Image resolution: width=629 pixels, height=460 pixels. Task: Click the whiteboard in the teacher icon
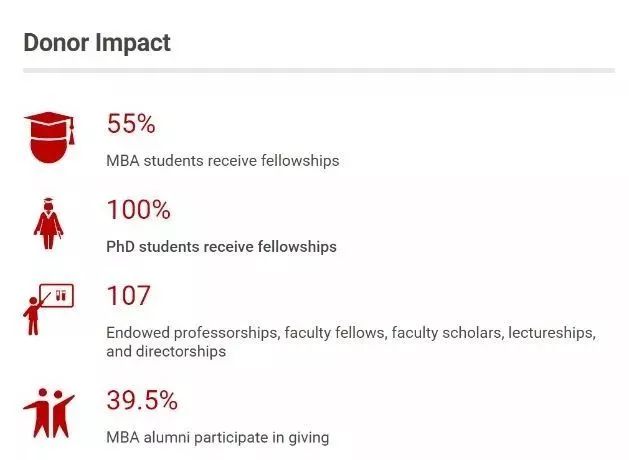click(x=57, y=296)
